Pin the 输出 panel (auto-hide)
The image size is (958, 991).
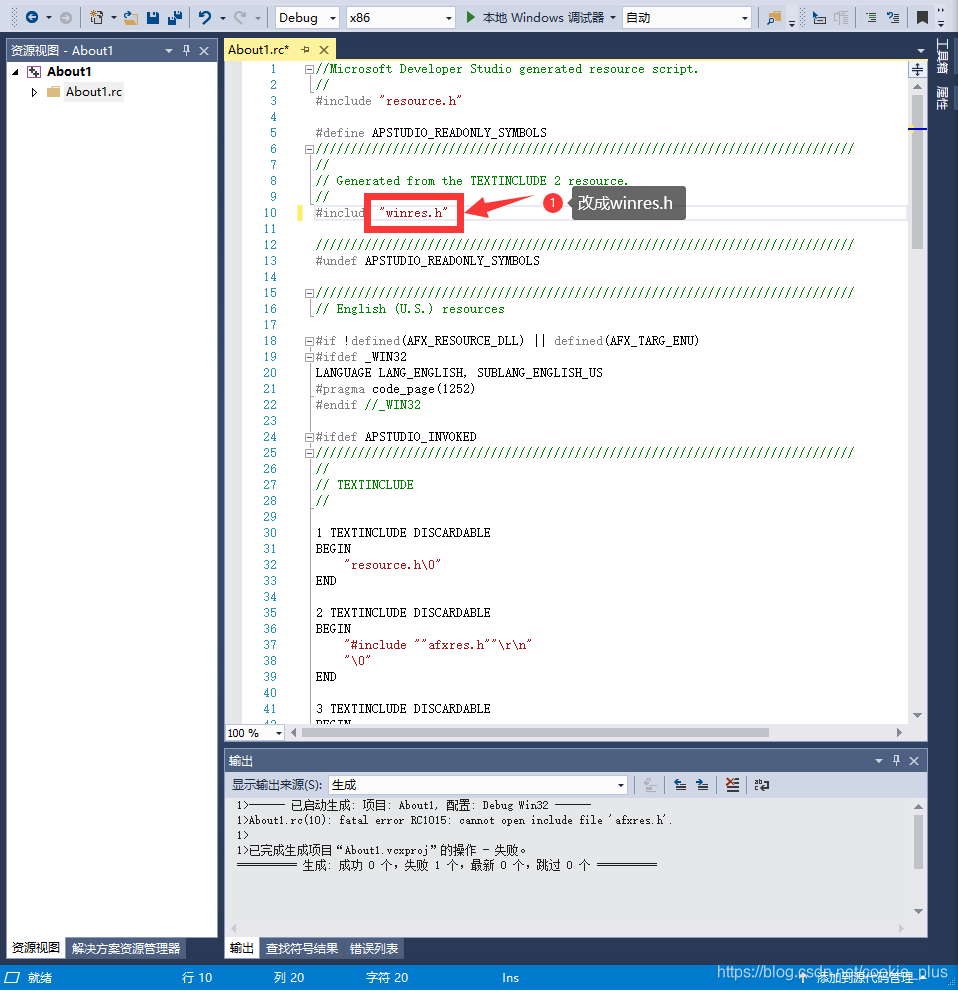tap(896, 761)
